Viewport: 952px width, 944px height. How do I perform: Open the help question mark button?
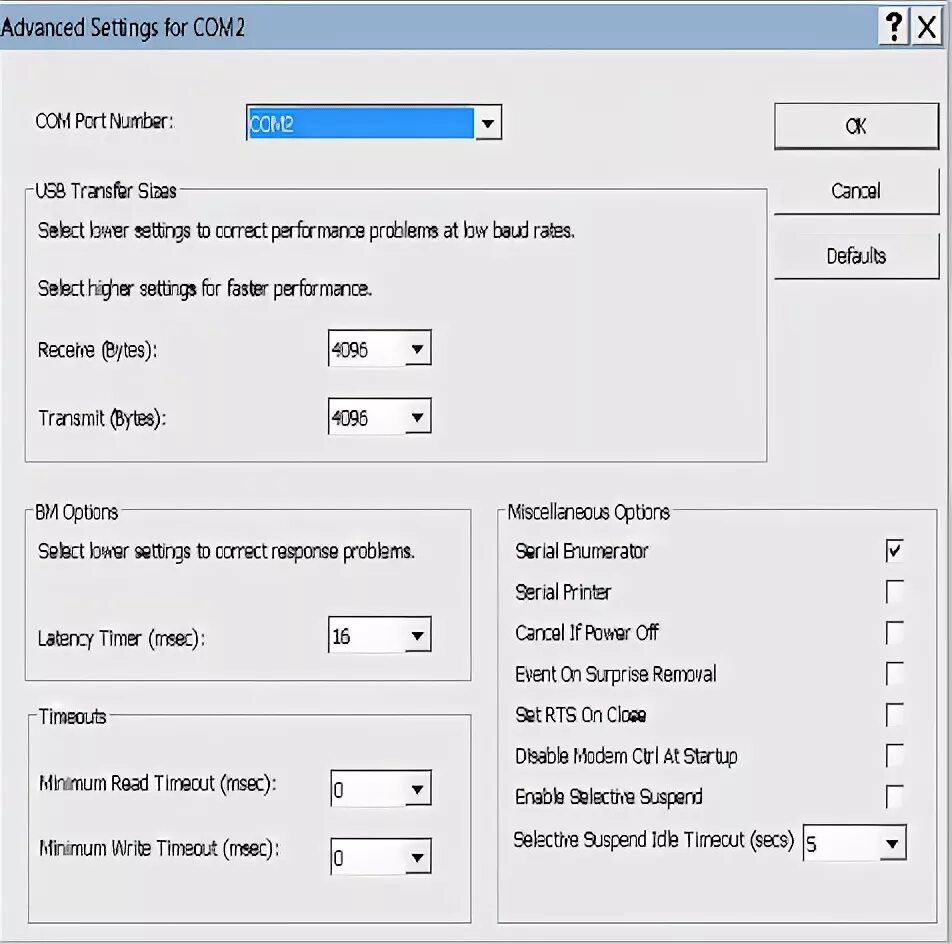[893, 27]
